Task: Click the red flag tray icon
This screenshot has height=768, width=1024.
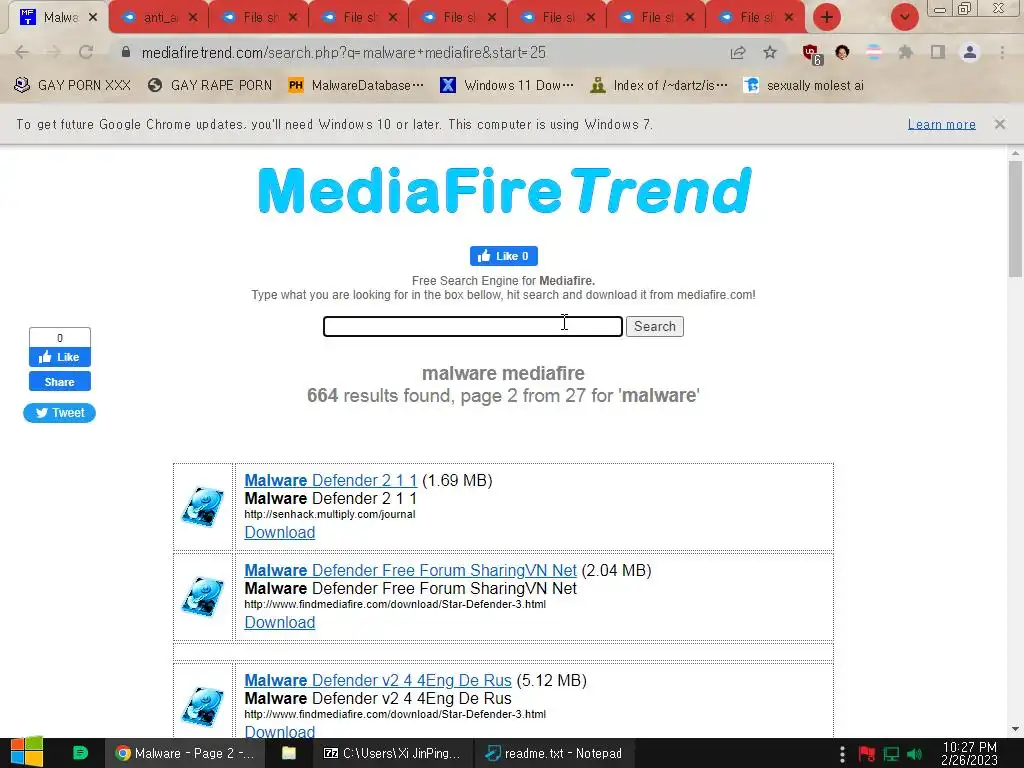Action: tap(867, 754)
